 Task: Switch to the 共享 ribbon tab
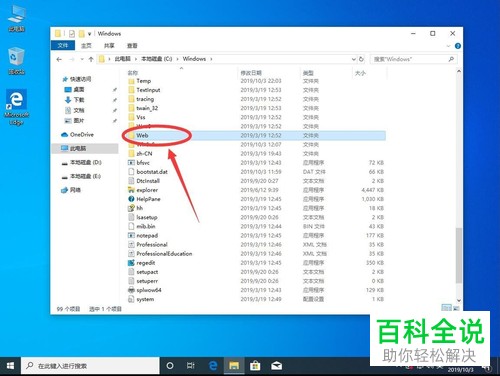(109, 46)
